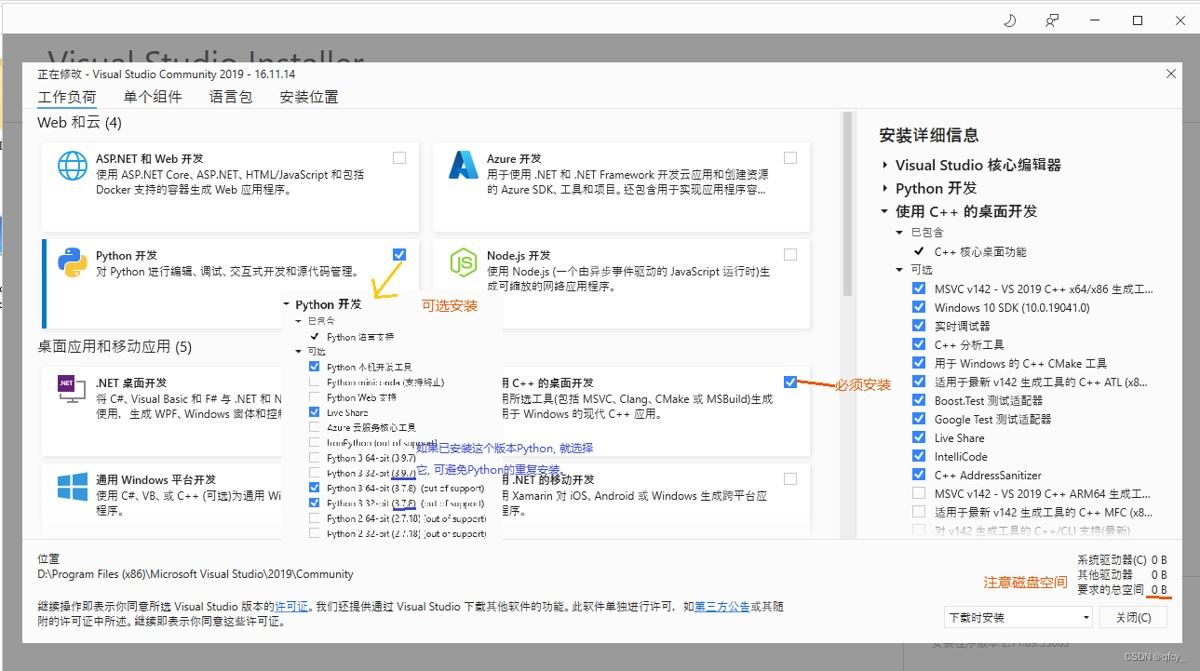Switch to the 安装位置 tab
The height and width of the screenshot is (671, 1200).
click(309, 97)
